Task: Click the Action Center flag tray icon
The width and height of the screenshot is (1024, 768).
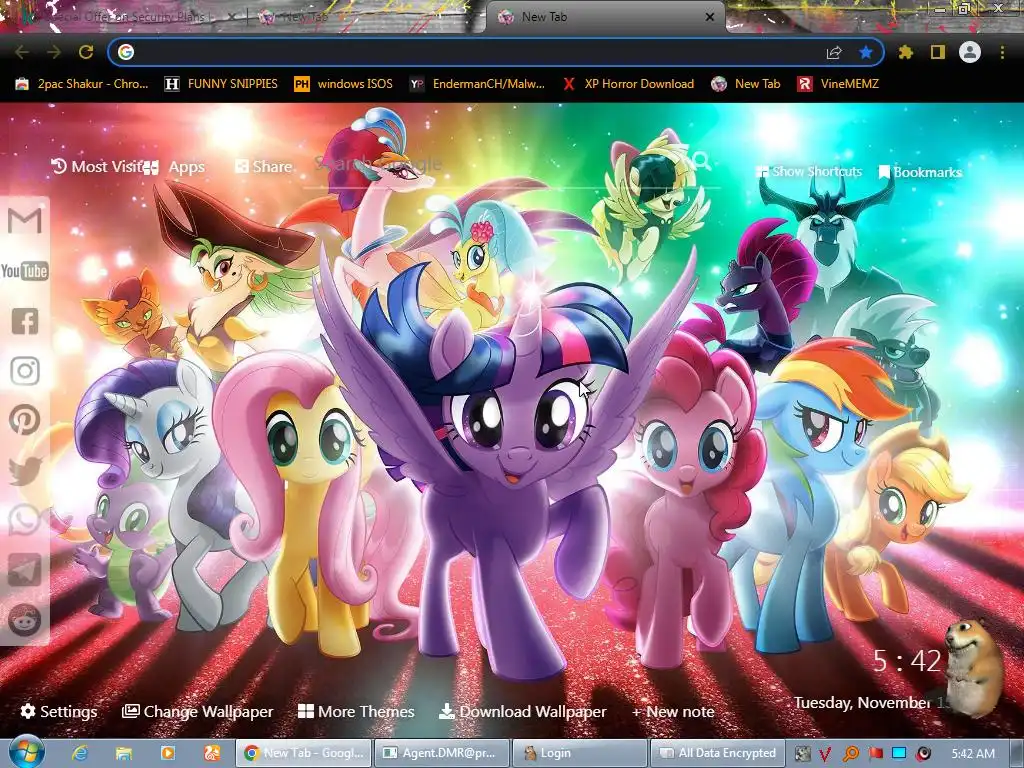Action: pyautogui.click(x=875, y=754)
